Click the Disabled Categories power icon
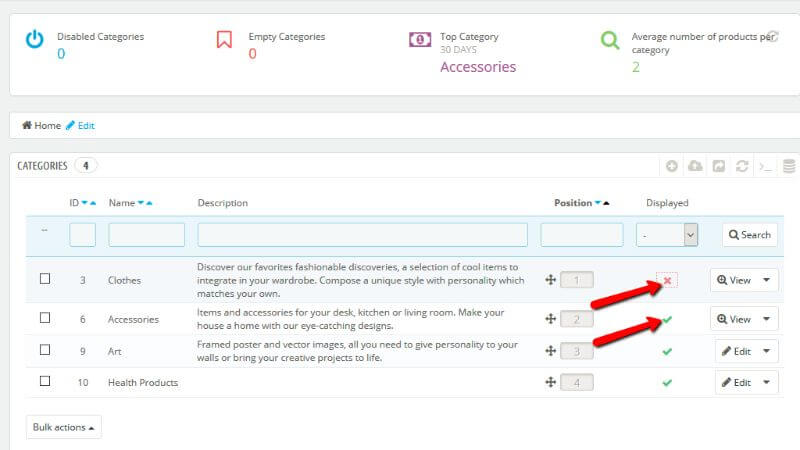Screen dimensions: 800x450 pyautogui.click(x=35, y=39)
